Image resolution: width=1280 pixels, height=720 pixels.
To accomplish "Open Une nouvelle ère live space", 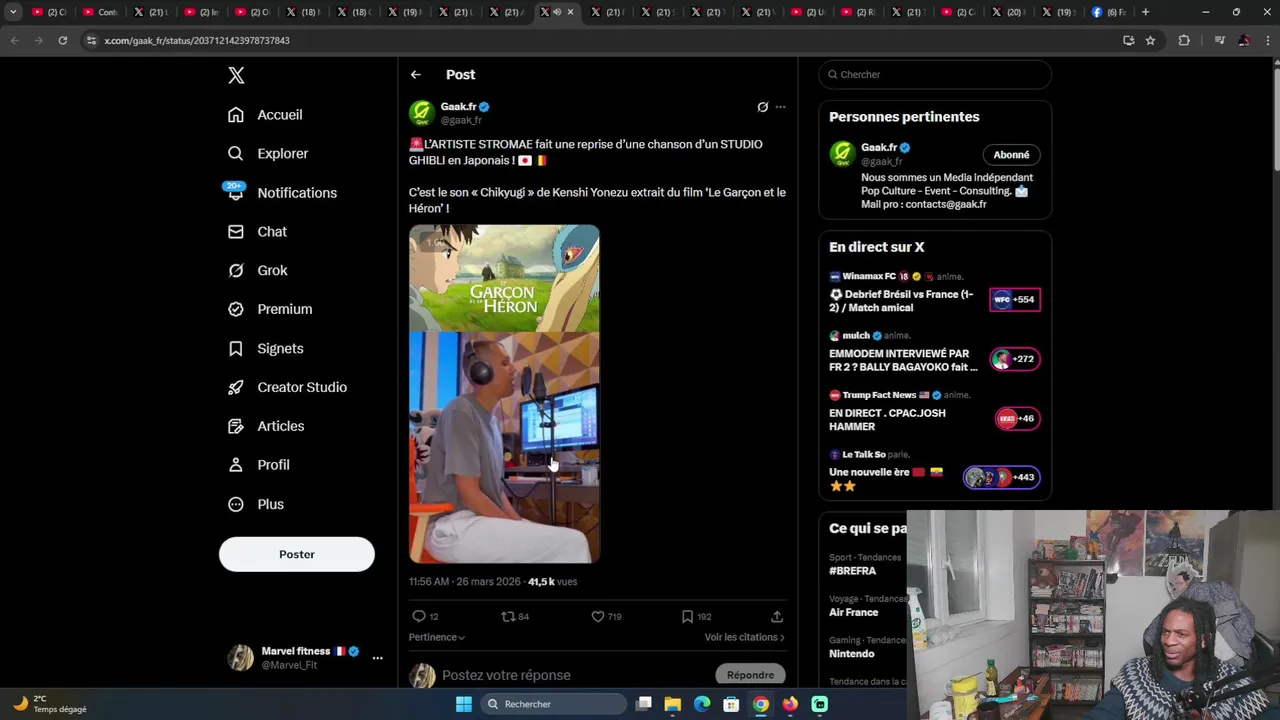I will 935,471.
